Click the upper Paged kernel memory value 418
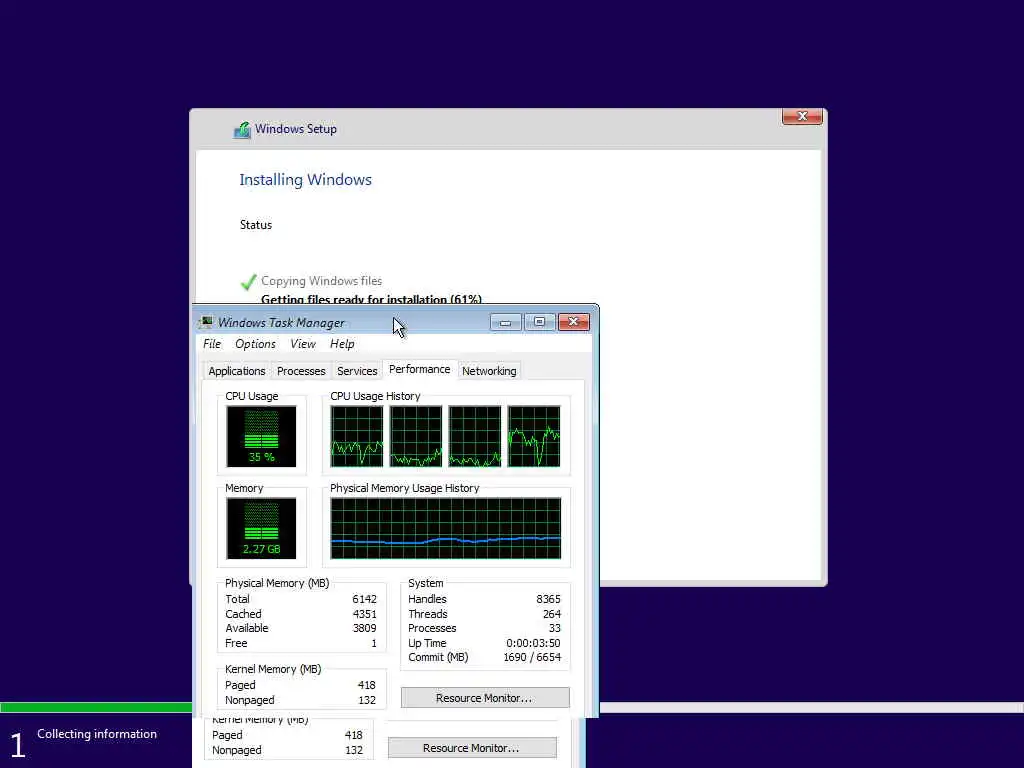This screenshot has width=1024, height=768. (x=366, y=685)
